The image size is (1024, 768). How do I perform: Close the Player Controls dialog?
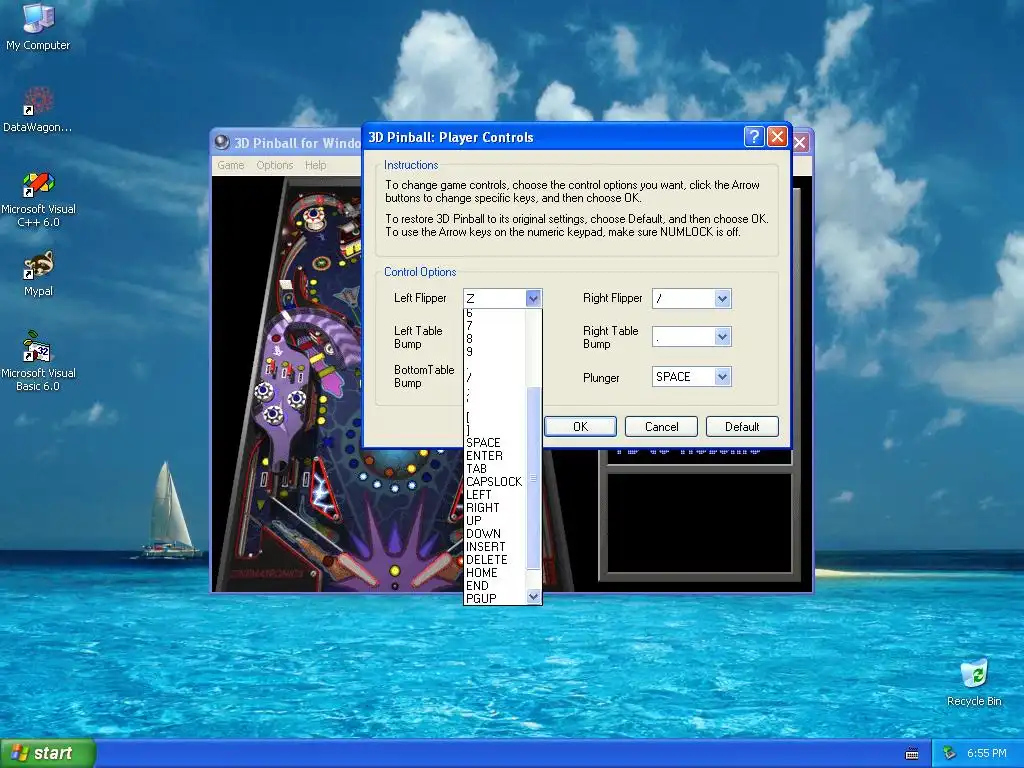(776, 136)
